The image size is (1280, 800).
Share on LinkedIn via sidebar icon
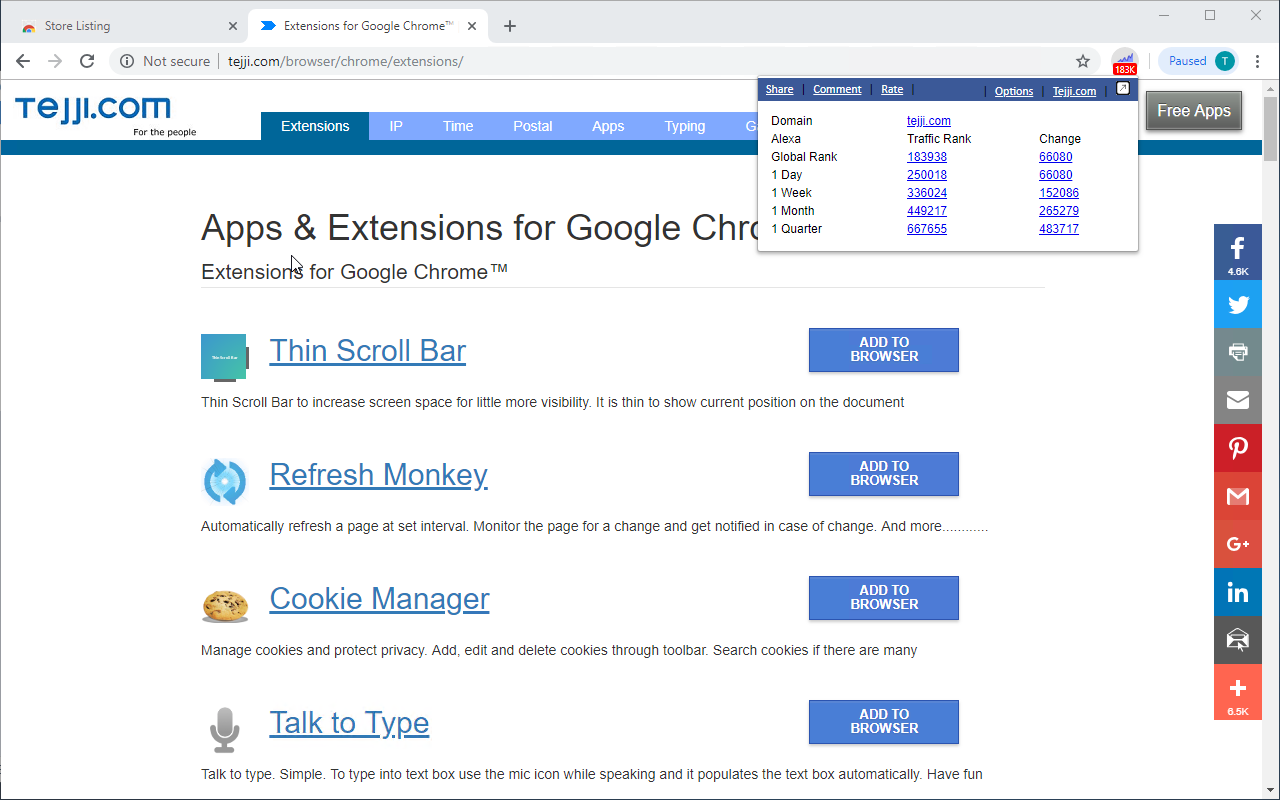(1238, 592)
